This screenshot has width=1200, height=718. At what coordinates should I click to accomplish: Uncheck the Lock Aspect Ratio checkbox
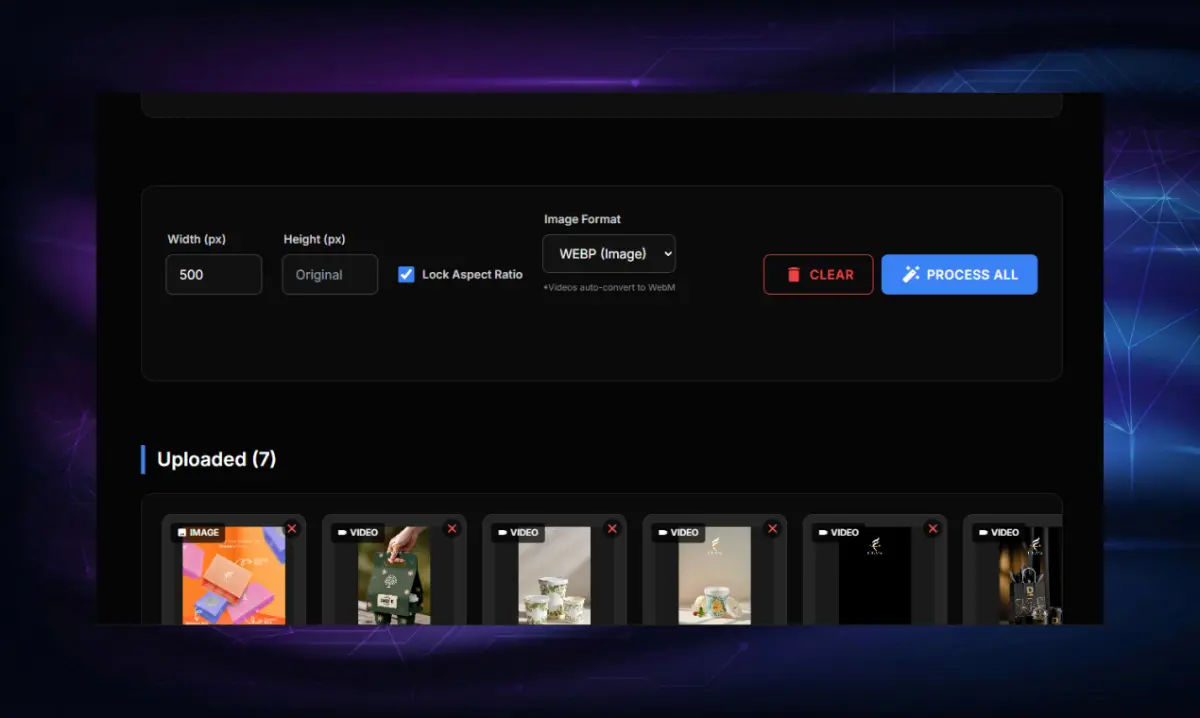point(406,274)
